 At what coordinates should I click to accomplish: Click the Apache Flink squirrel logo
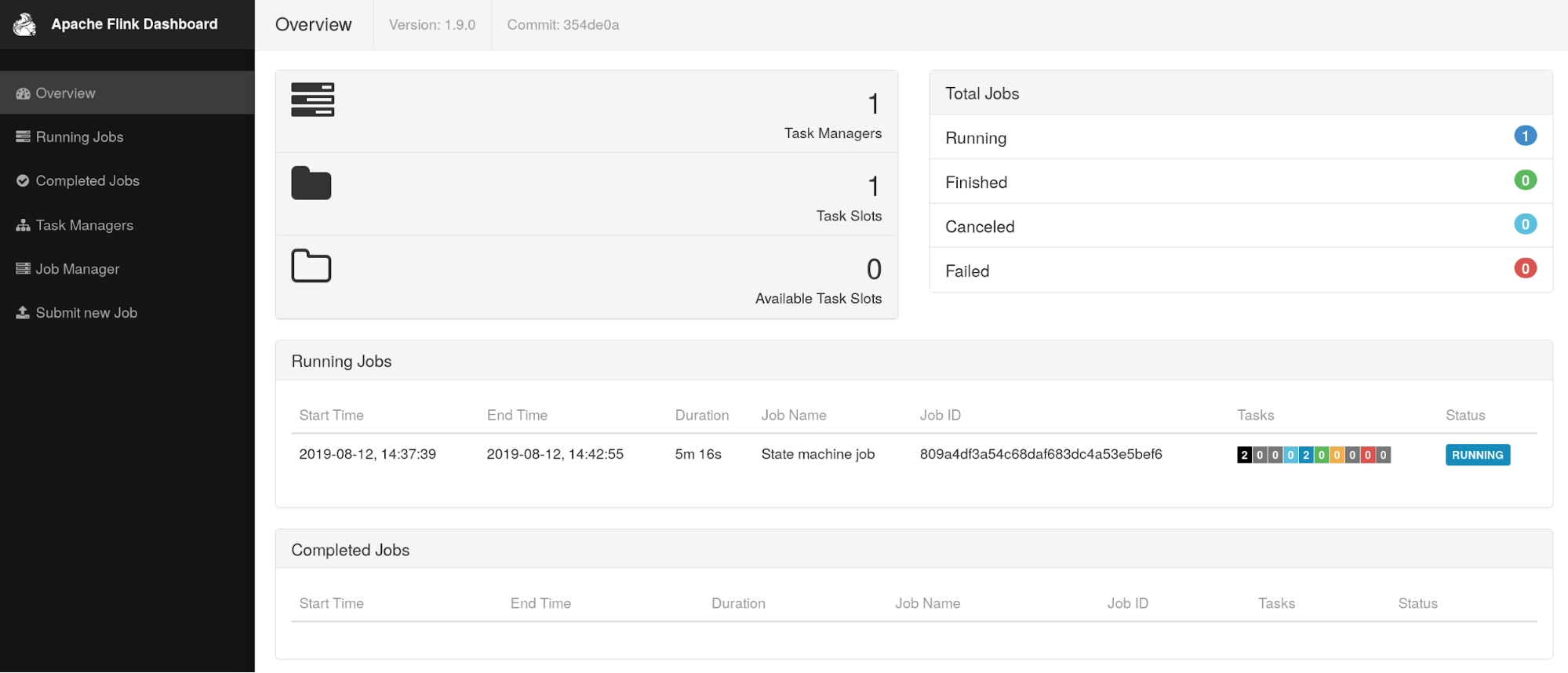pyautogui.click(x=24, y=24)
